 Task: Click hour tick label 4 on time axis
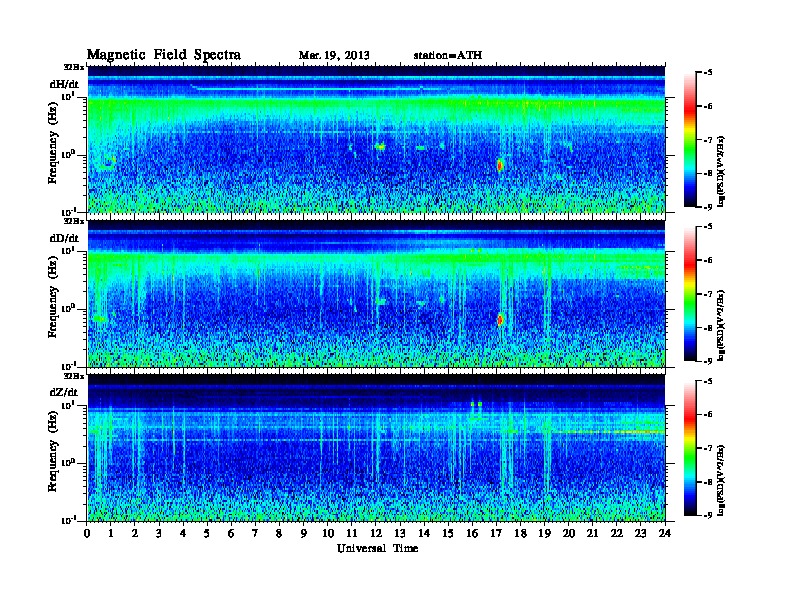(x=183, y=533)
